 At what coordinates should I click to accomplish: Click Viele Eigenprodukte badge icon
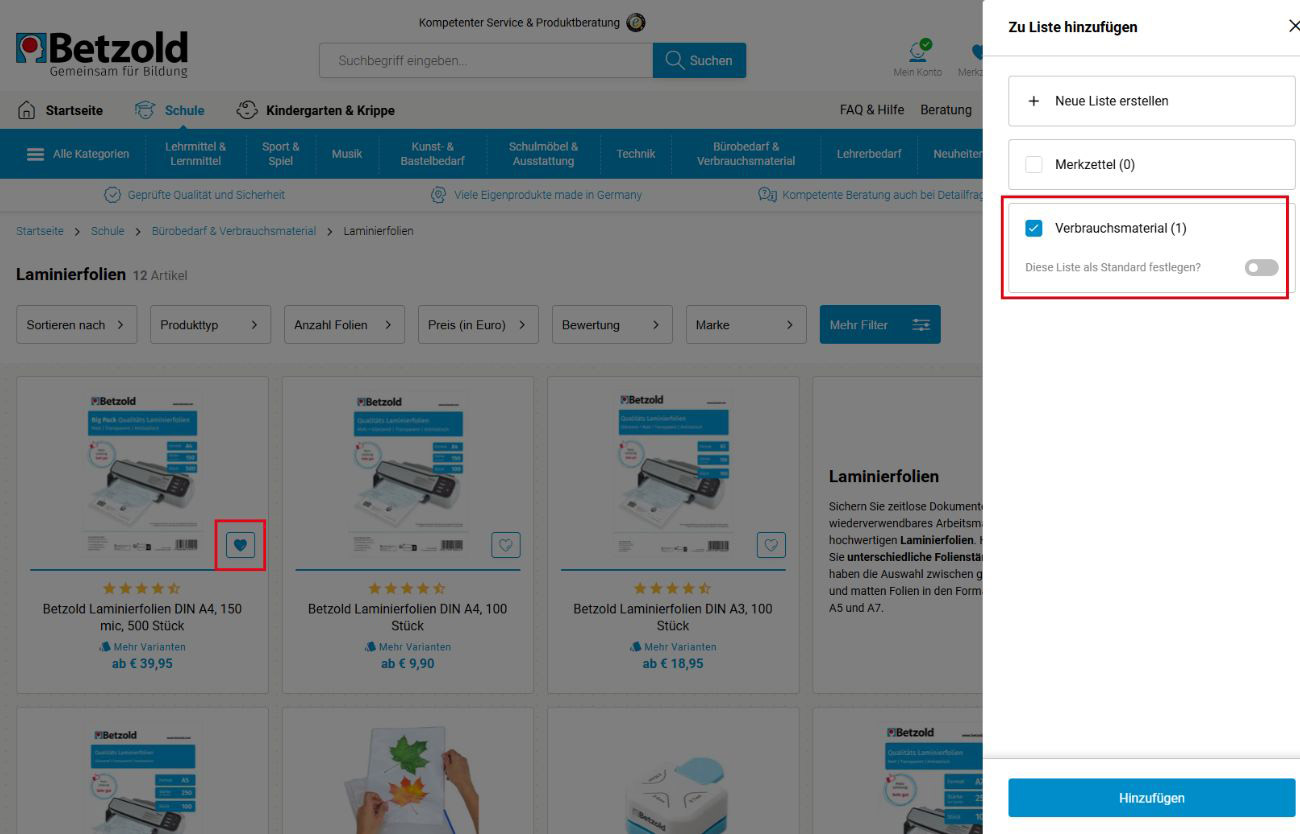[438, 195]
